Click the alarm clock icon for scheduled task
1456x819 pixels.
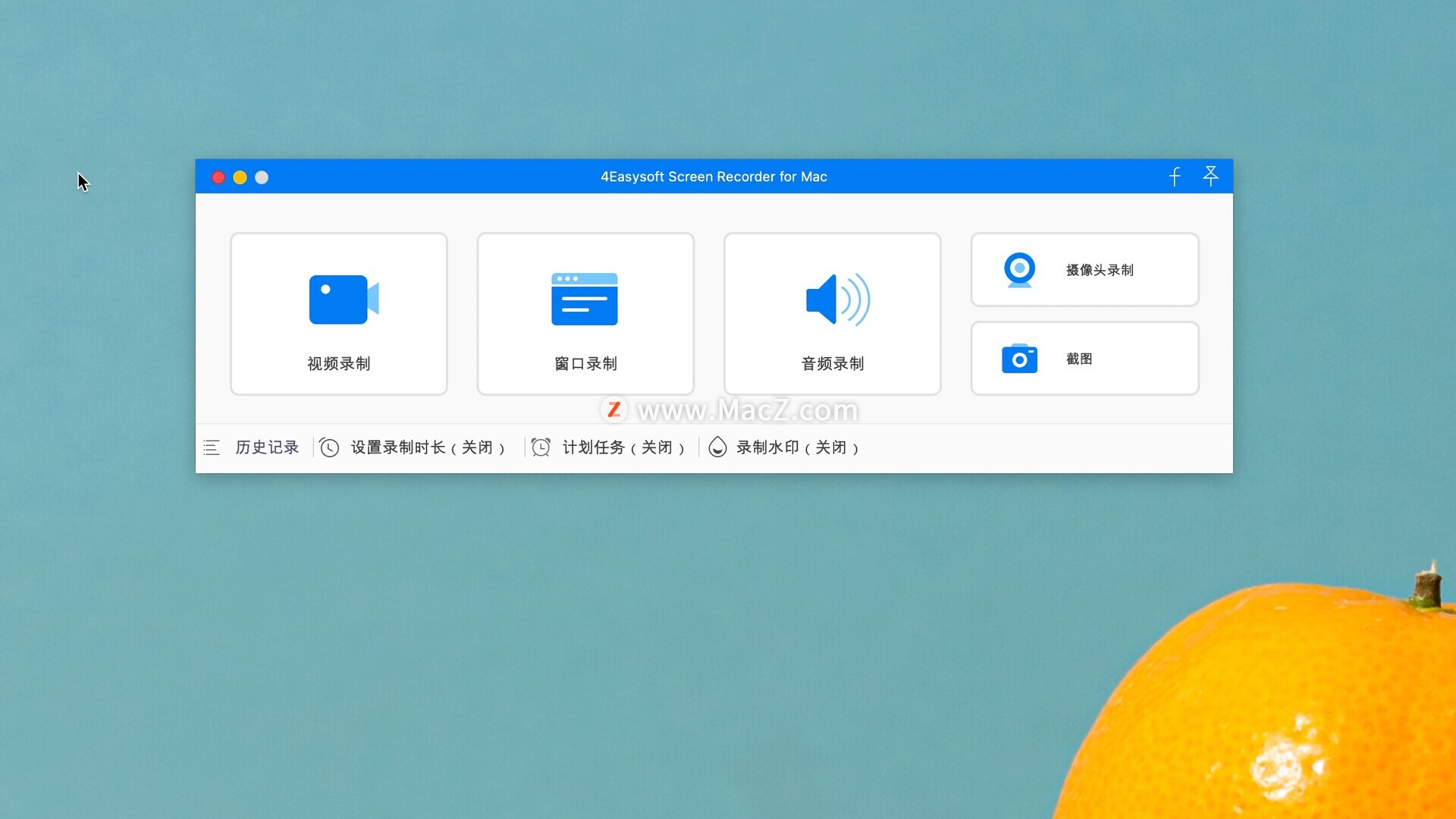click(x=541, y=447)
